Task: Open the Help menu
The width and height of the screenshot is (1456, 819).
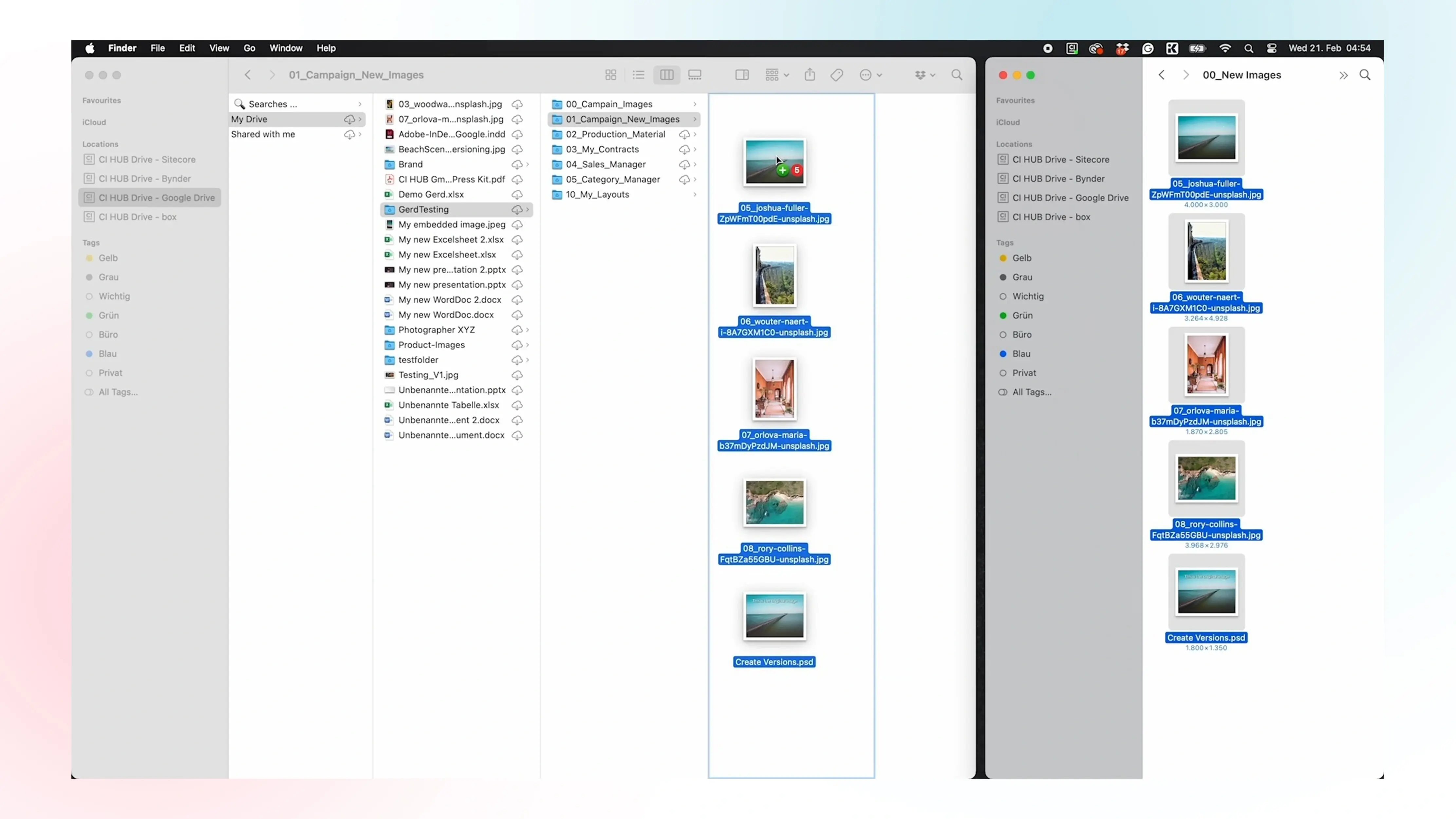Action: (326, 48)
